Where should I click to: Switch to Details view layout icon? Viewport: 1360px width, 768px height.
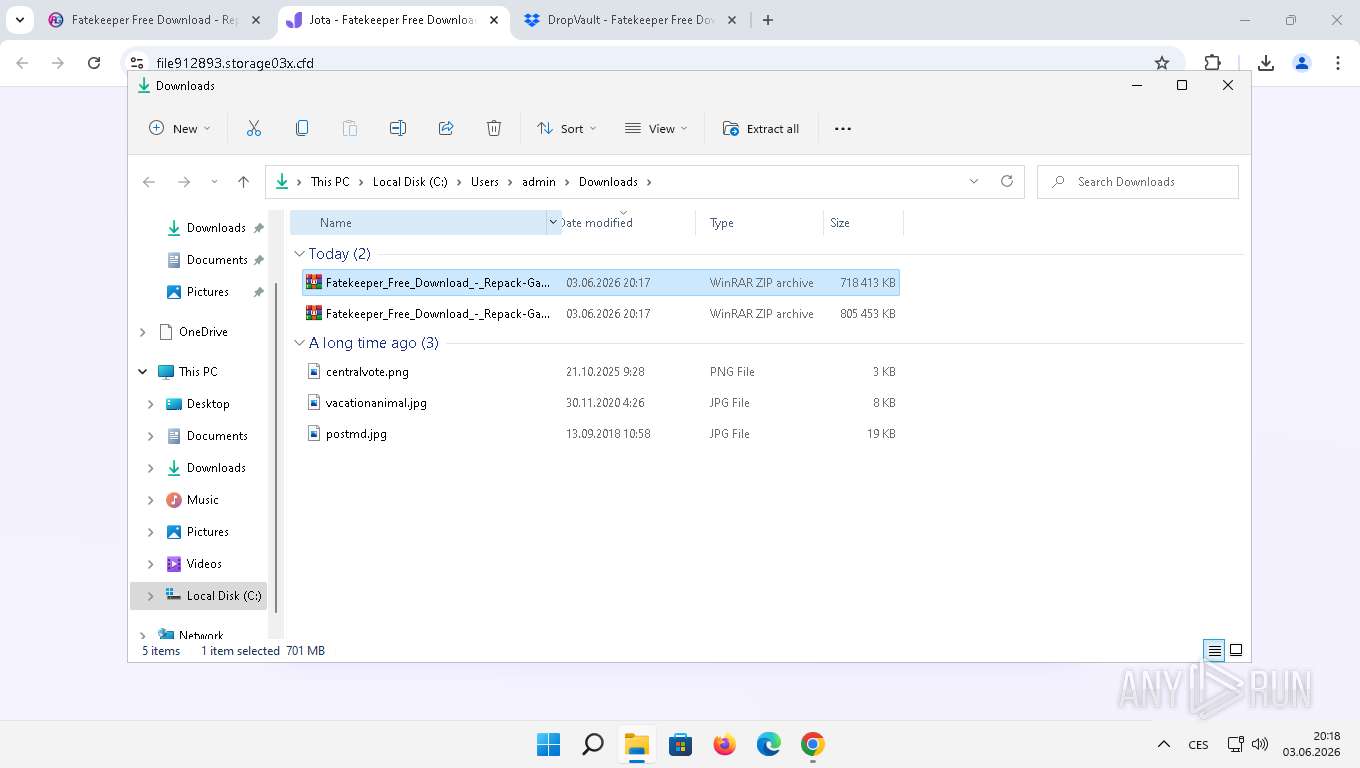(1214, 650)
